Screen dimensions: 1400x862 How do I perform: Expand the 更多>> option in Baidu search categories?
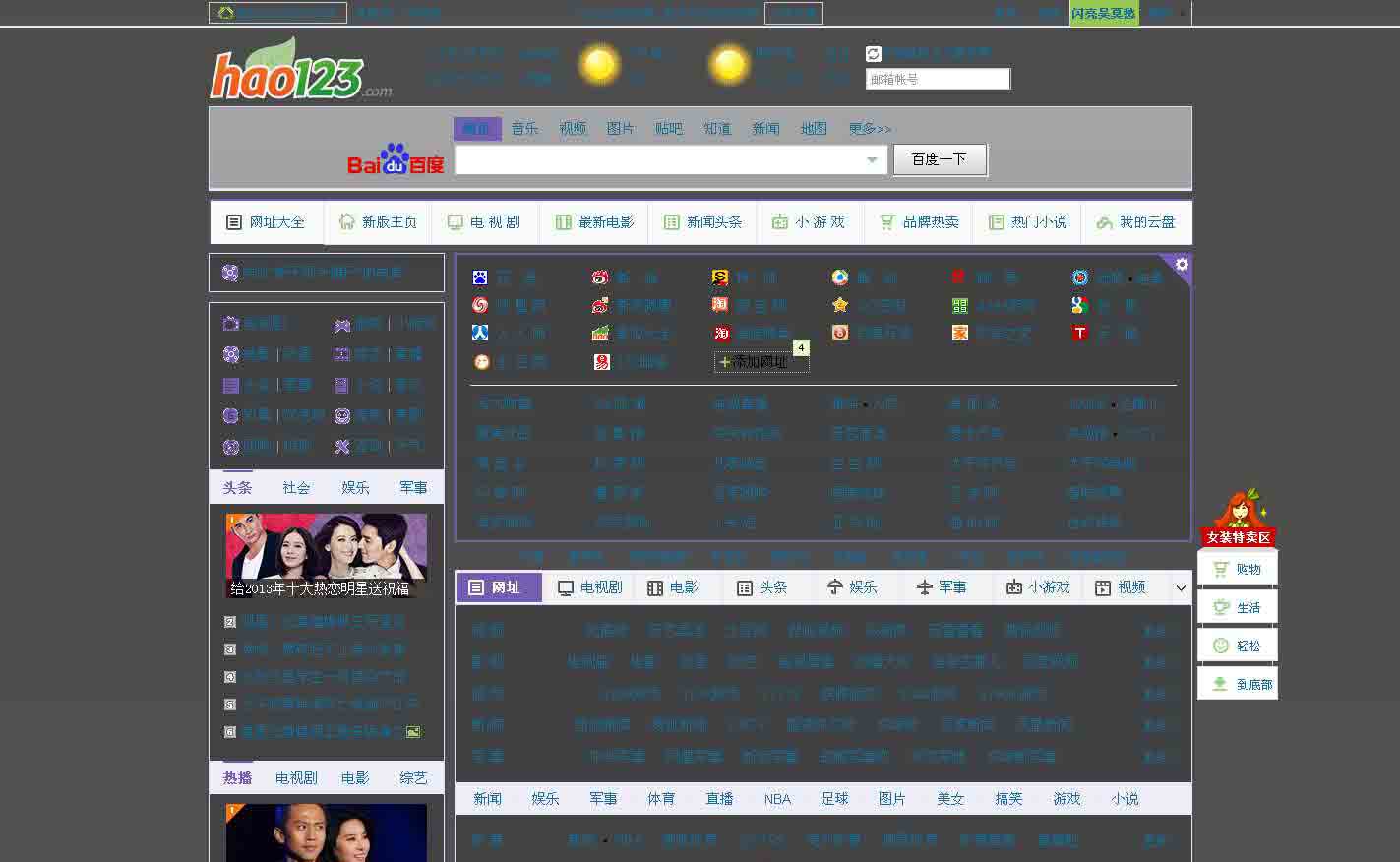(x=870, y=128)
